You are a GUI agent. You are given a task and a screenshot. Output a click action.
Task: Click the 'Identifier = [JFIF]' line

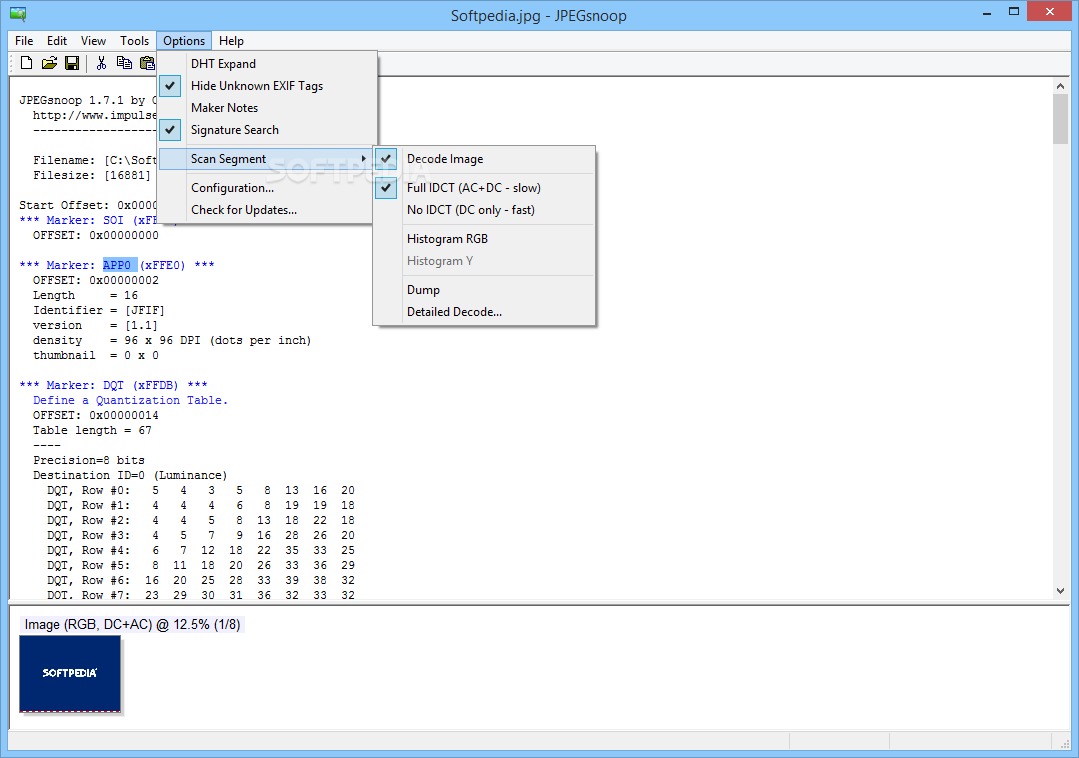(x=98, y=310)
